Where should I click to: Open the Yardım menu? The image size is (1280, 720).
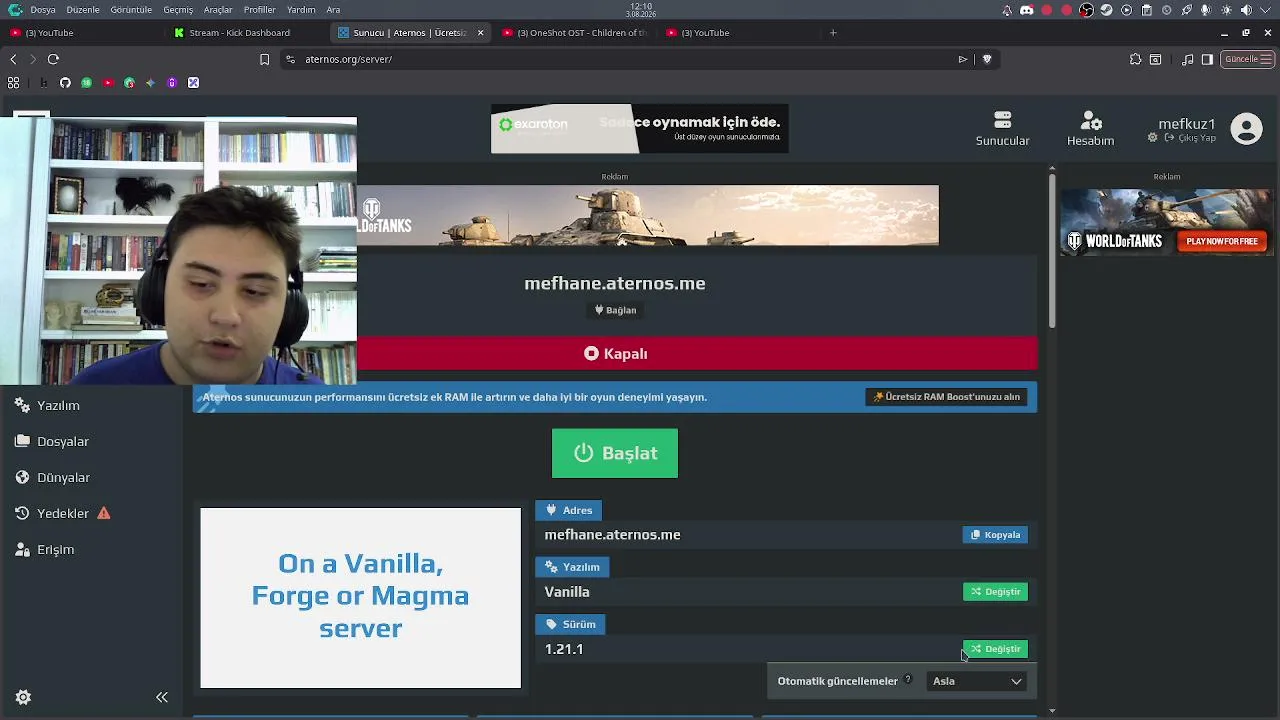pos(301,10)
